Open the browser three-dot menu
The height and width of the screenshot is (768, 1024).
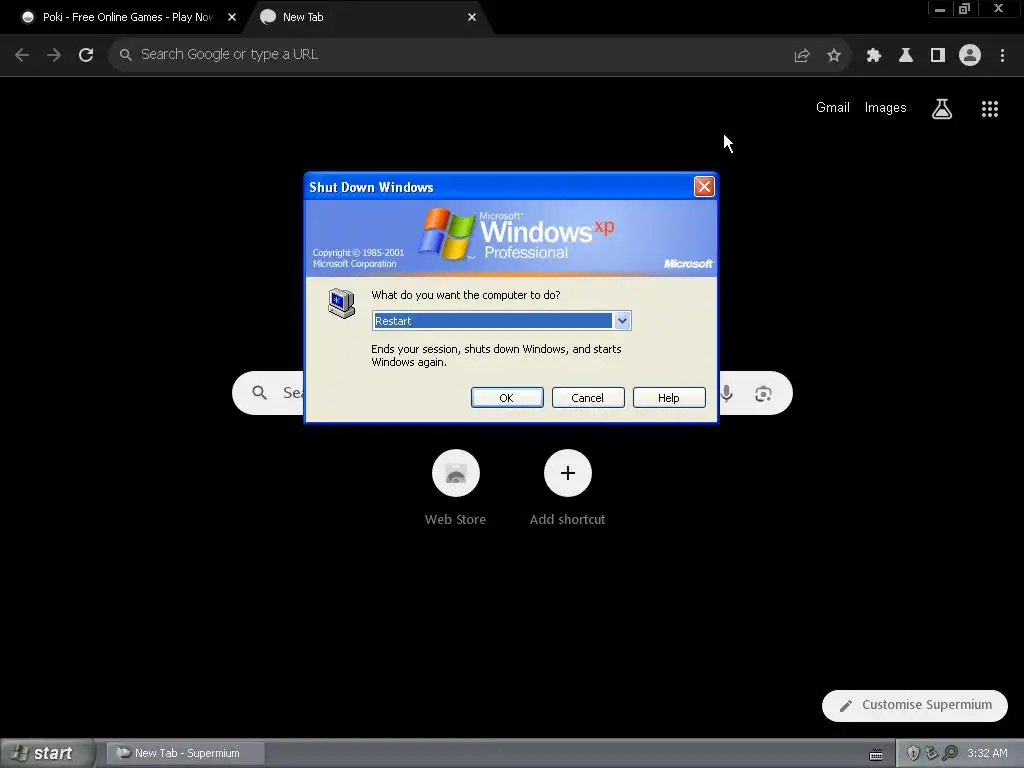coord(1002,56)
